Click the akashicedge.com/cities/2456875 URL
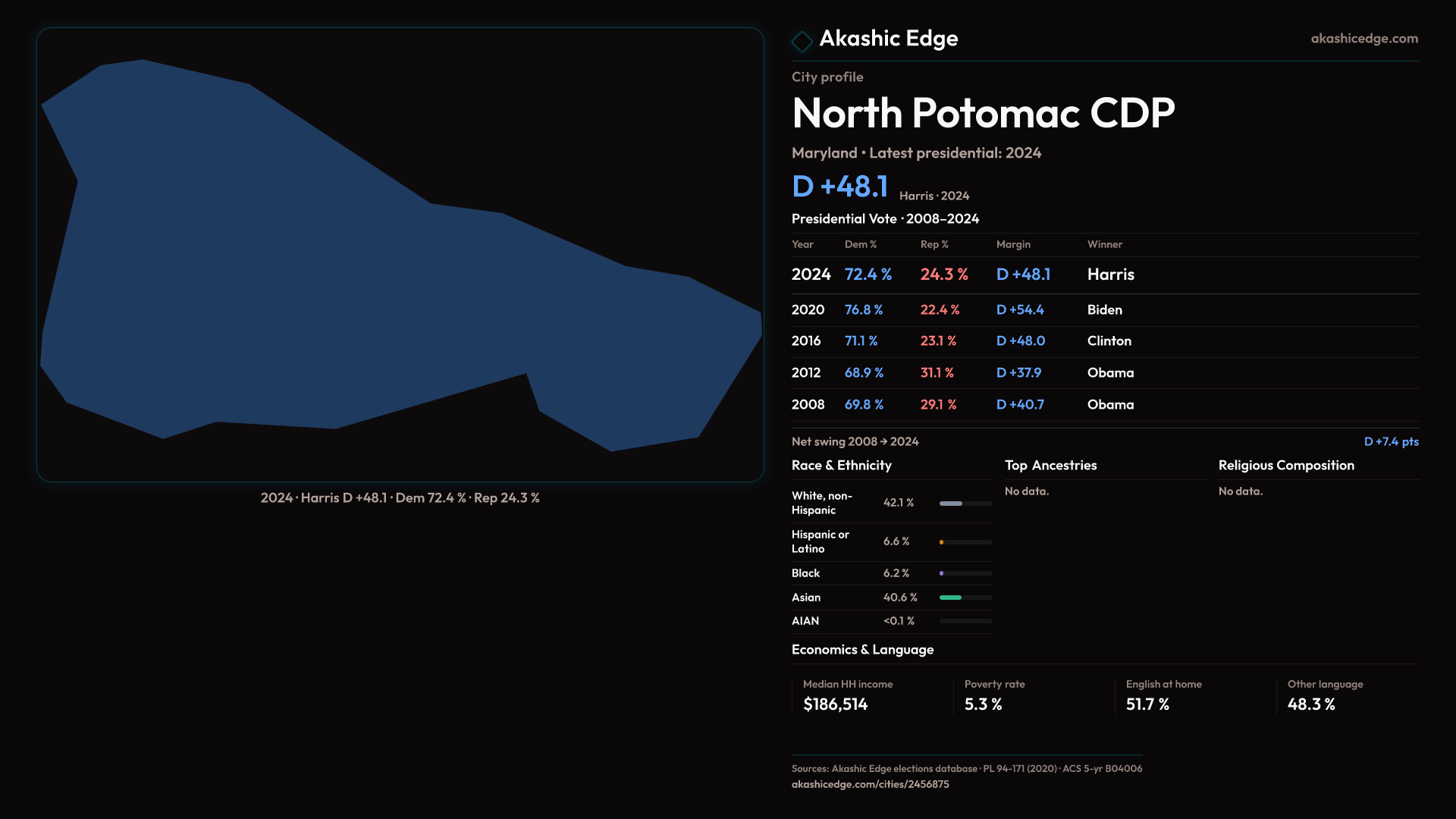1456x819 pixels. coord(870,784)
